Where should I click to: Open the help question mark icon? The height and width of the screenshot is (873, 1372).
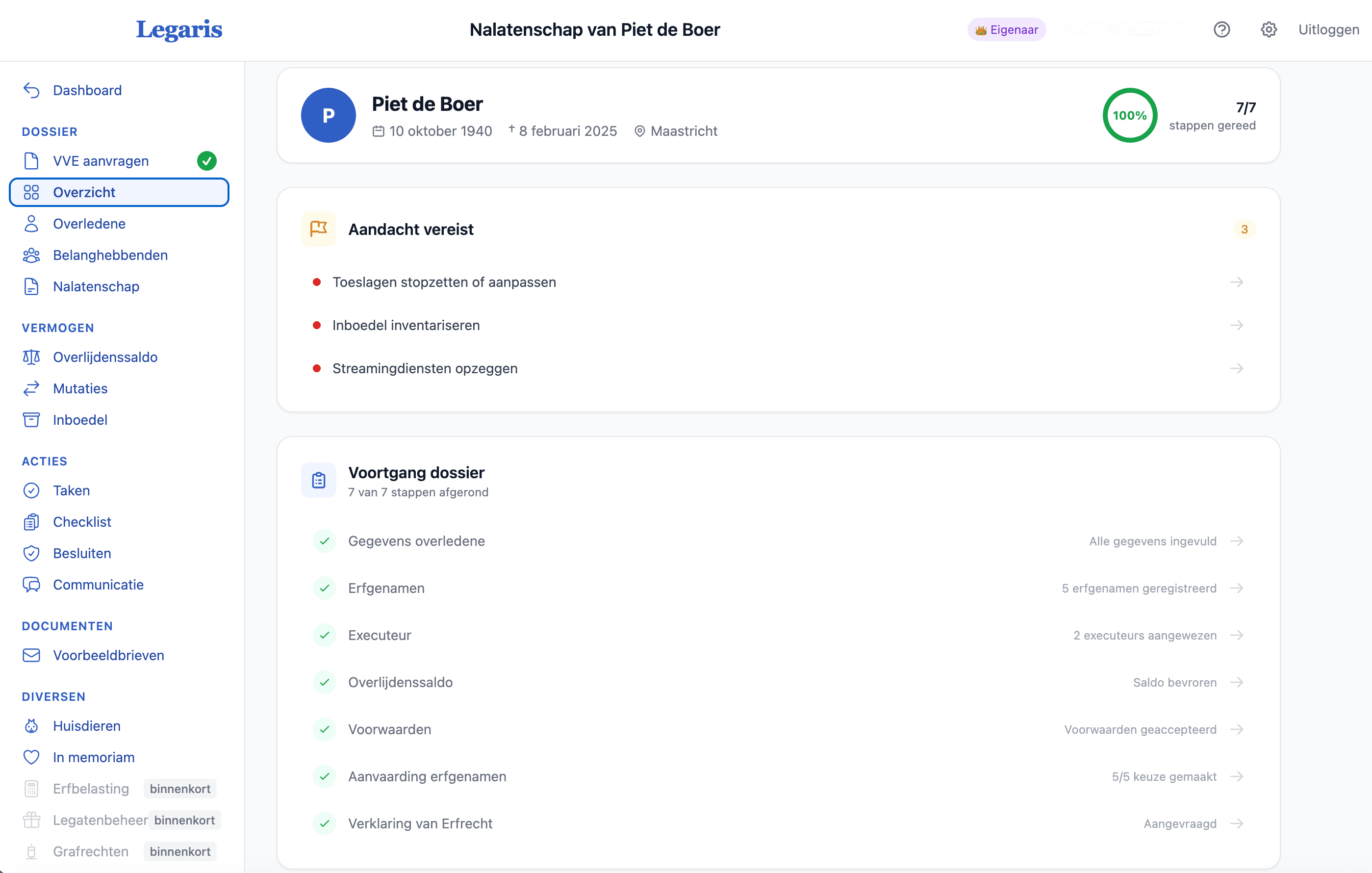[x=1221, y=29]
